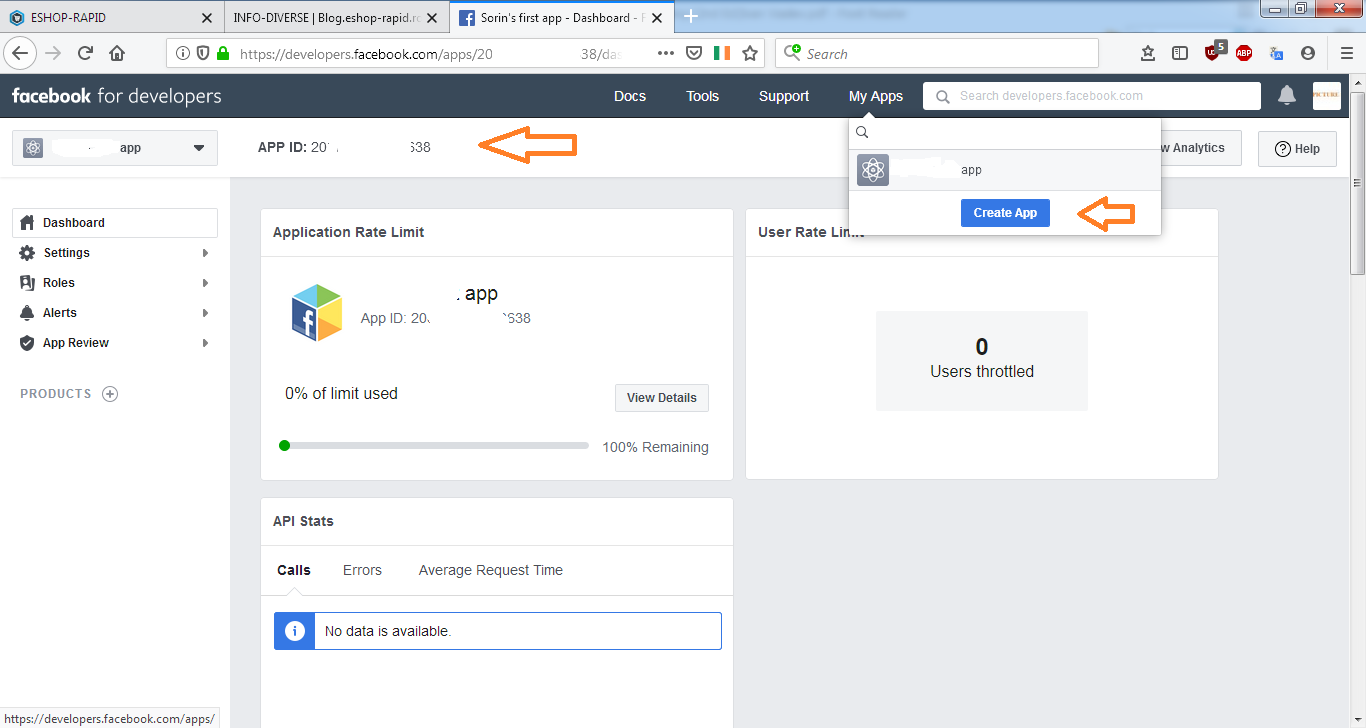Click the browser Back arrow button

(x=21, y=53)
